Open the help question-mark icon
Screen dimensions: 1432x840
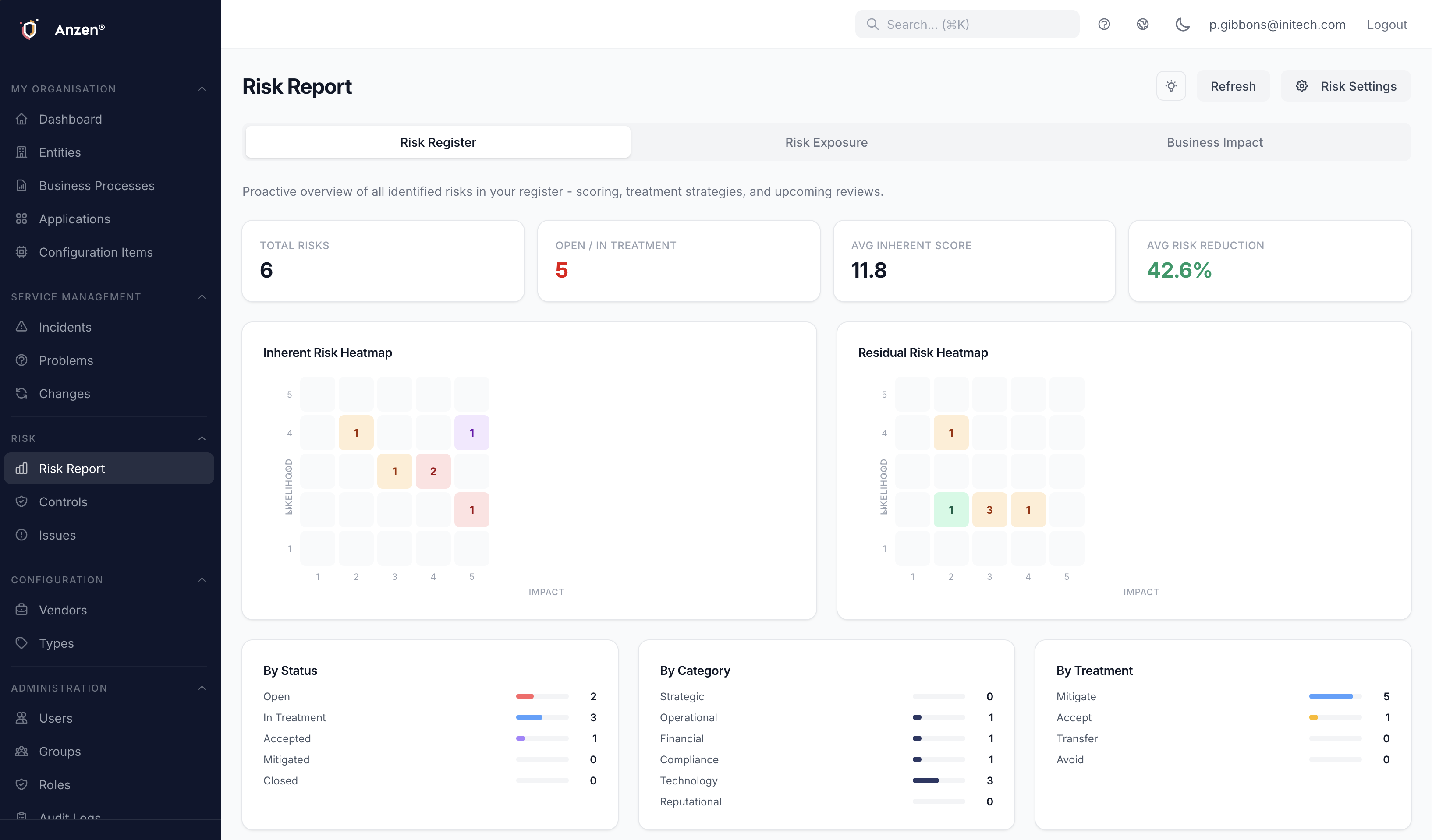1105,24
